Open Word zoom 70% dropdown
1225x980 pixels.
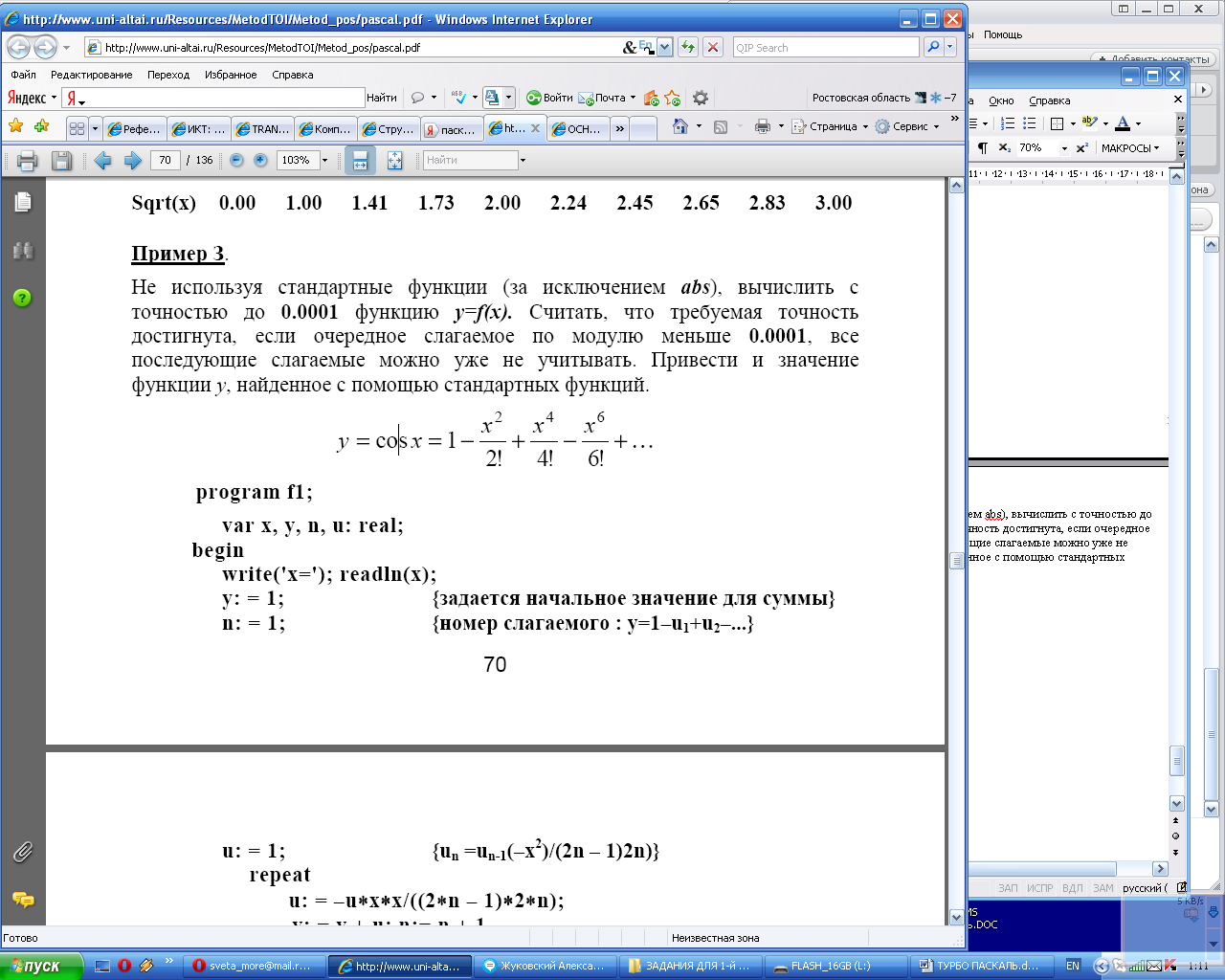(1064, 148)
